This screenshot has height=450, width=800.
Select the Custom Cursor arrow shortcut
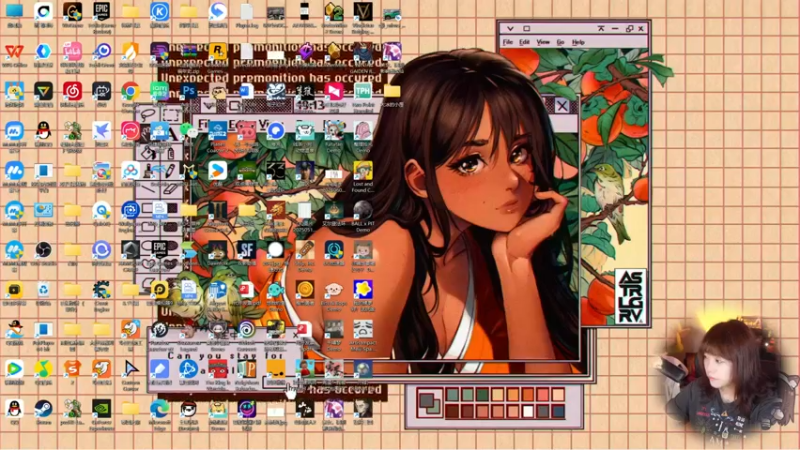tap(131, 369)
